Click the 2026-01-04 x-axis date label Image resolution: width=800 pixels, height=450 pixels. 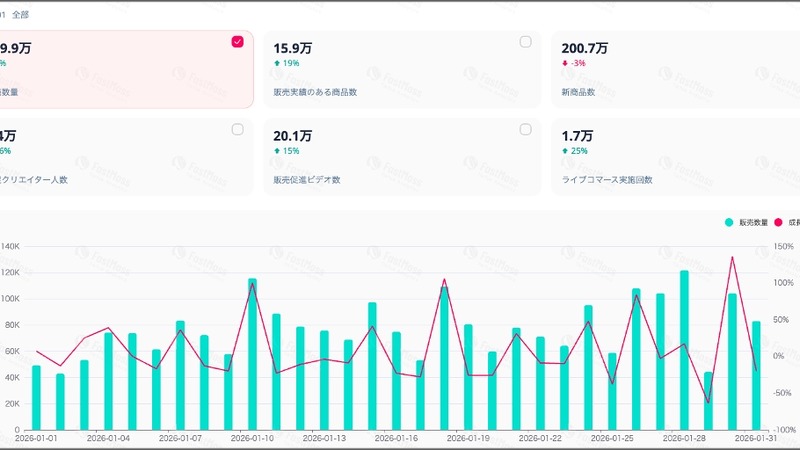click(108, 438)
